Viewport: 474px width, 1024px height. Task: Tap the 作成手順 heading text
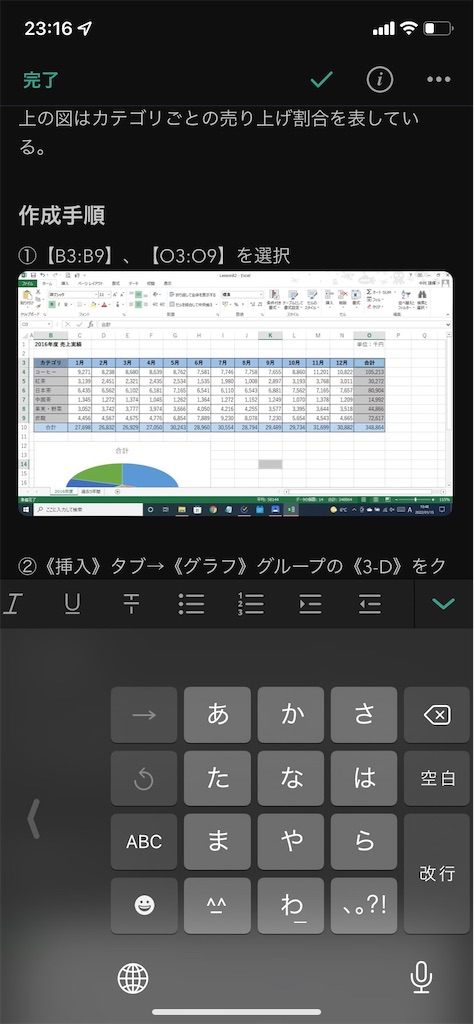tap(62, 215)
